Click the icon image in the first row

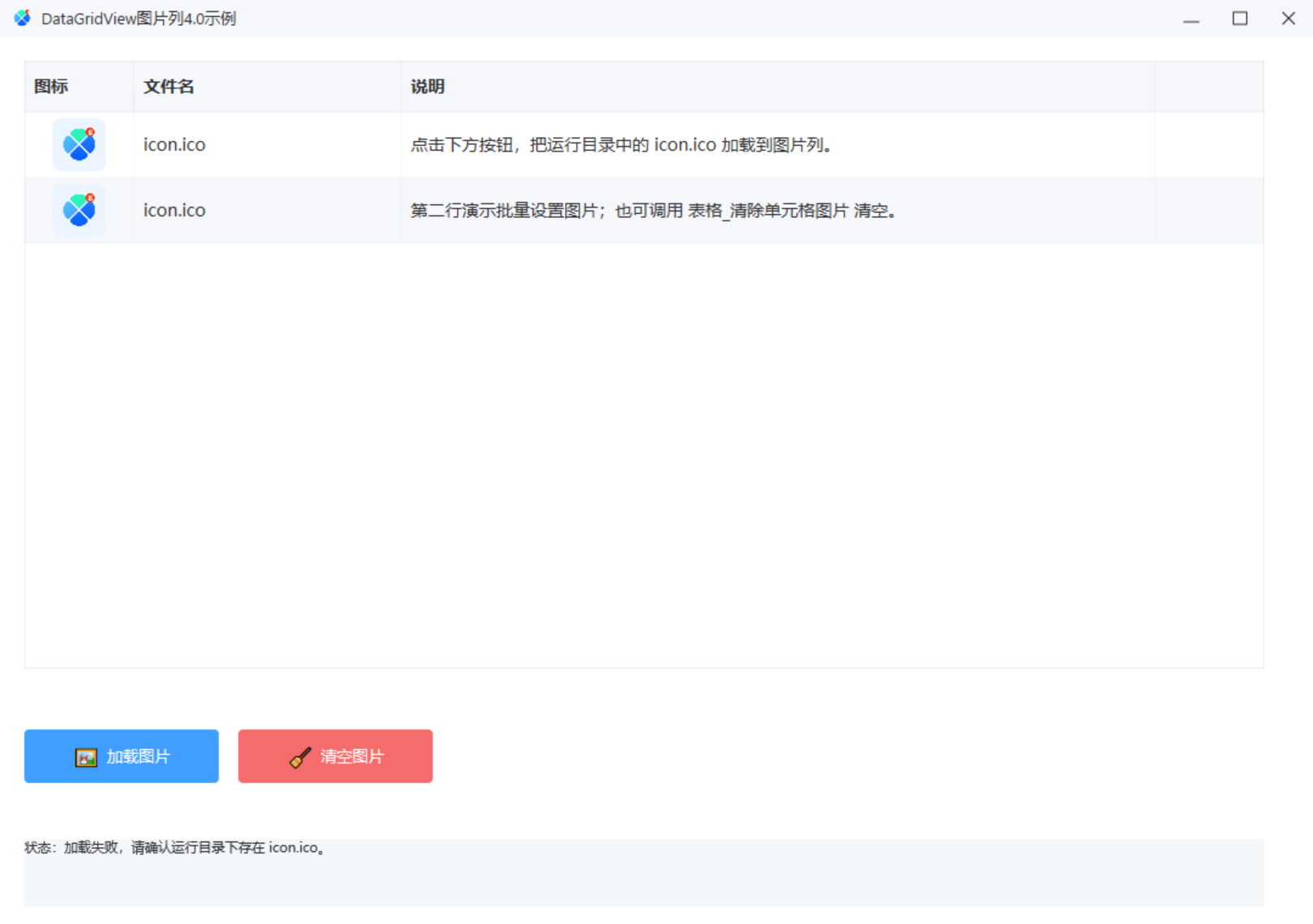click(79, 144)
